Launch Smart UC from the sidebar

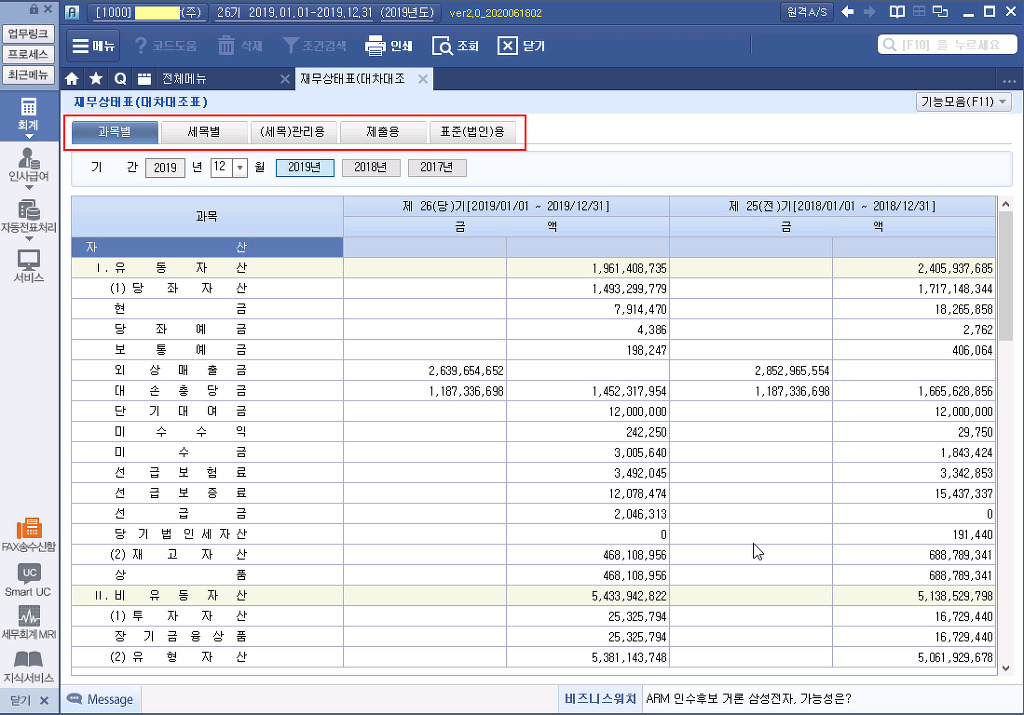click(x=28, y=579)
